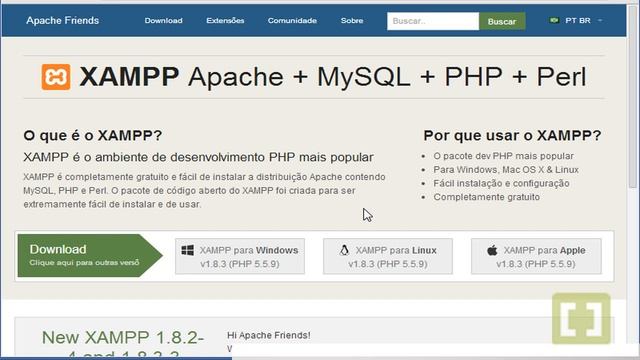
Task: Open the Download menu item
Action: coord(163,20)
